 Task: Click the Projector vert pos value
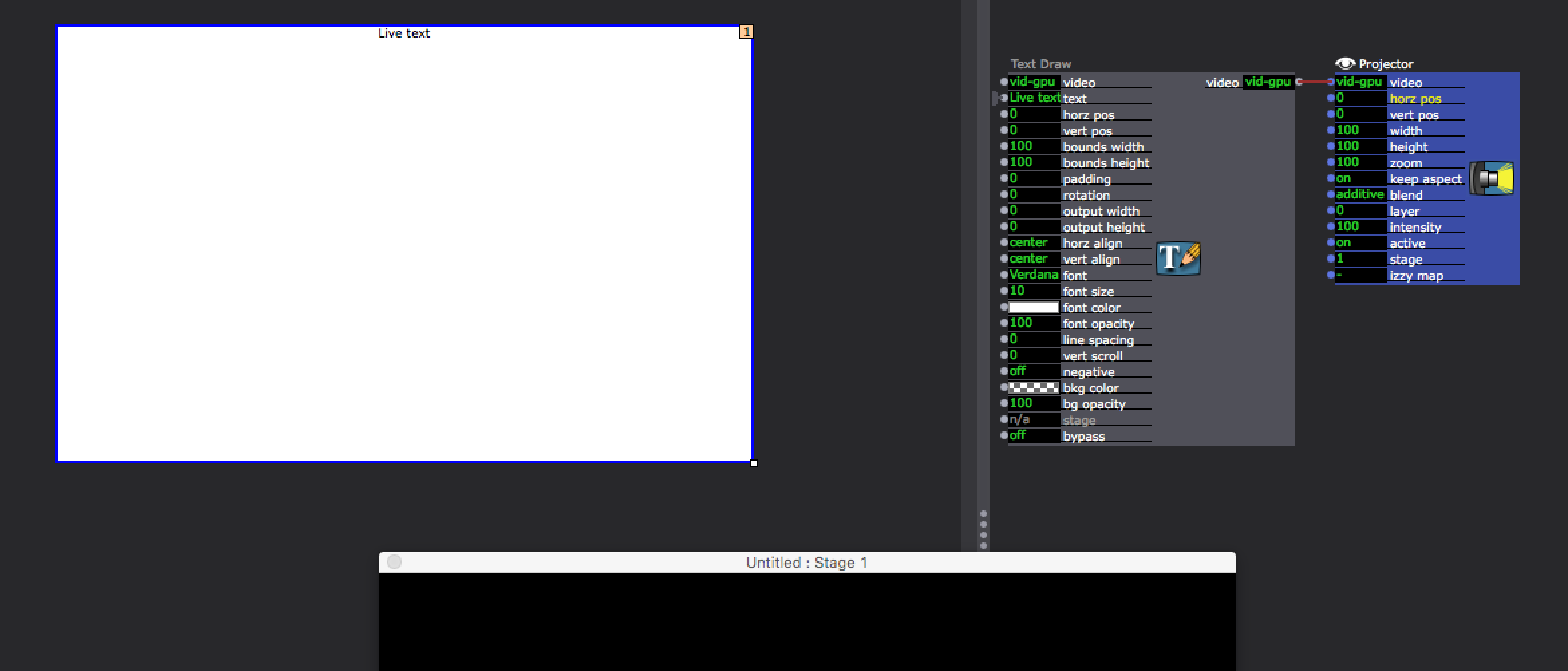tap(1361, 114)
